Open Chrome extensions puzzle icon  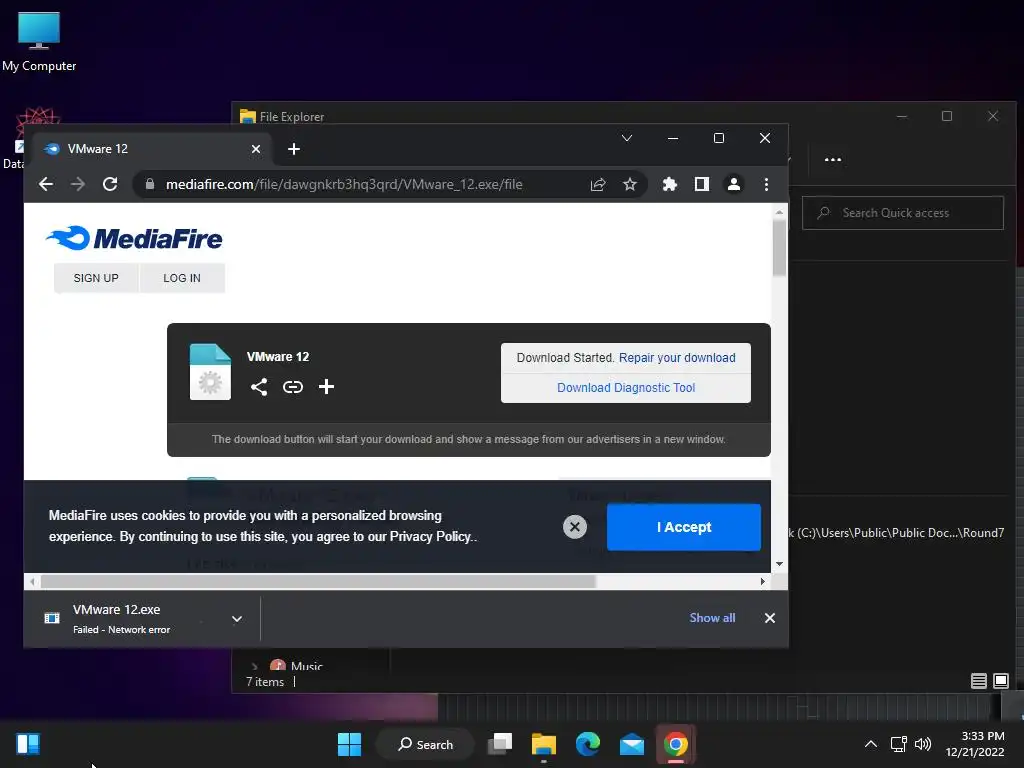(x=669, y=184)
